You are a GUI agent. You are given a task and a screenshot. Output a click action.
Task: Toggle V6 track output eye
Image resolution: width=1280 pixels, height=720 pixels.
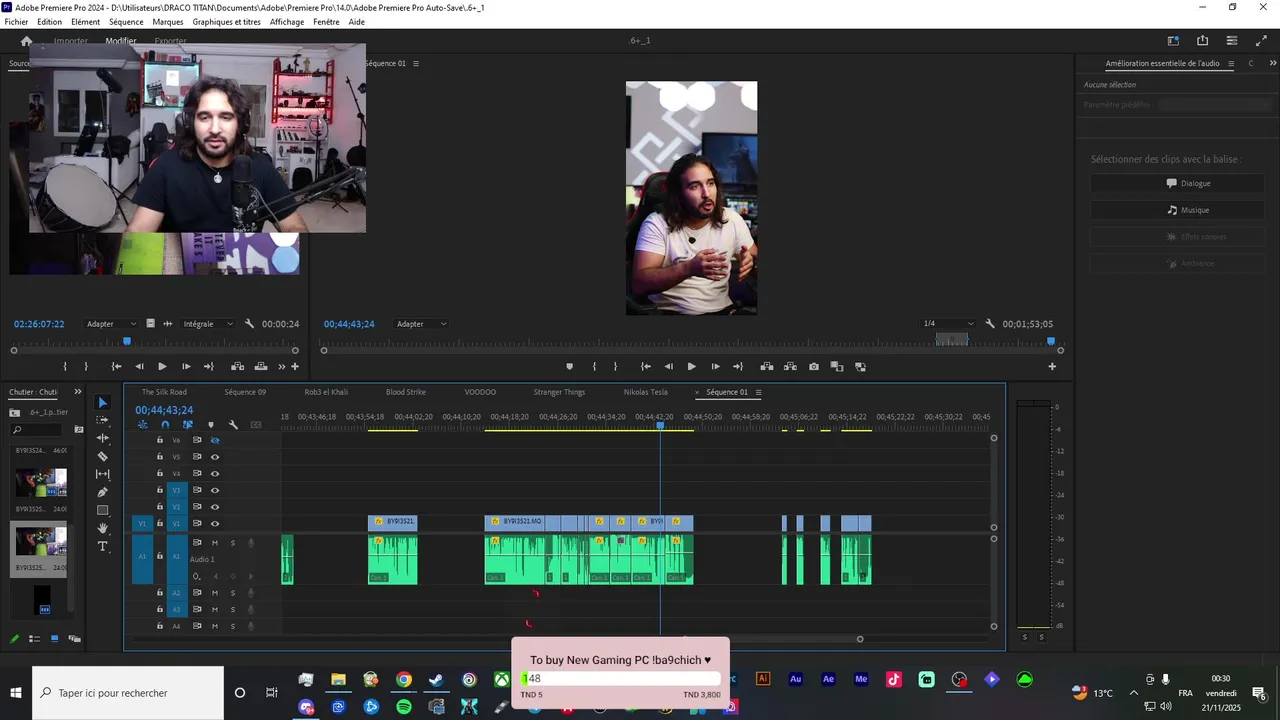point(215,440)
